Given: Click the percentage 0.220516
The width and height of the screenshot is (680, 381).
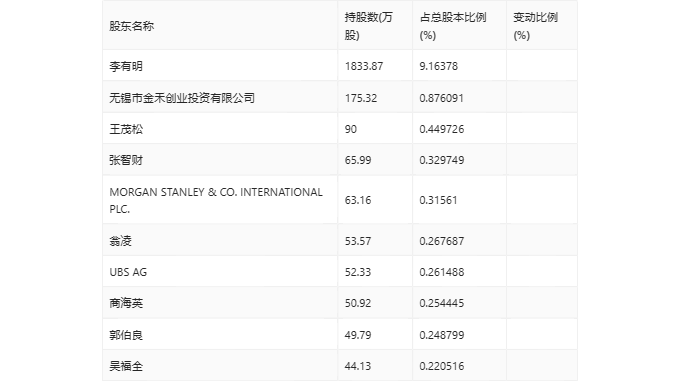Looking at the screenshot, I should click(441, 366).
